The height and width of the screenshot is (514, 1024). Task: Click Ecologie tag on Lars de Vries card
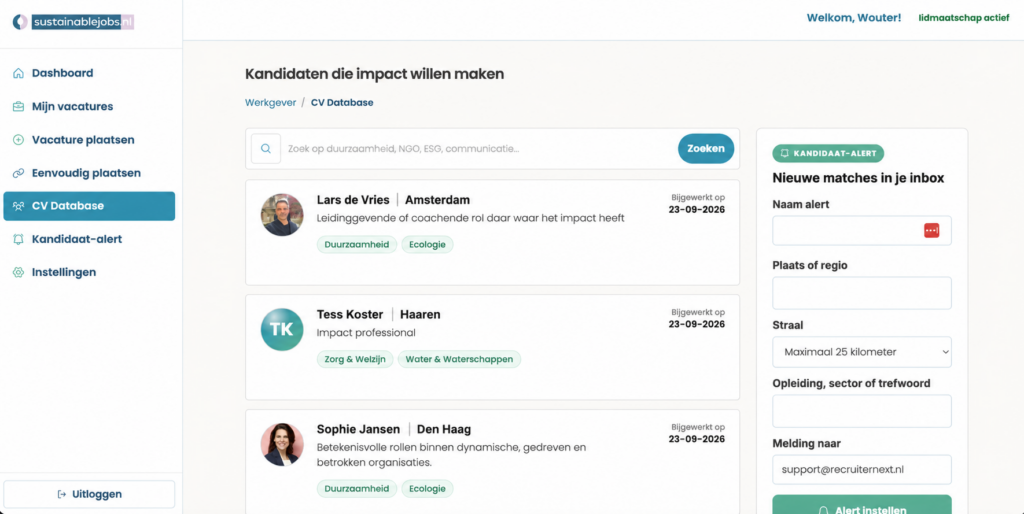coord(427,245)
